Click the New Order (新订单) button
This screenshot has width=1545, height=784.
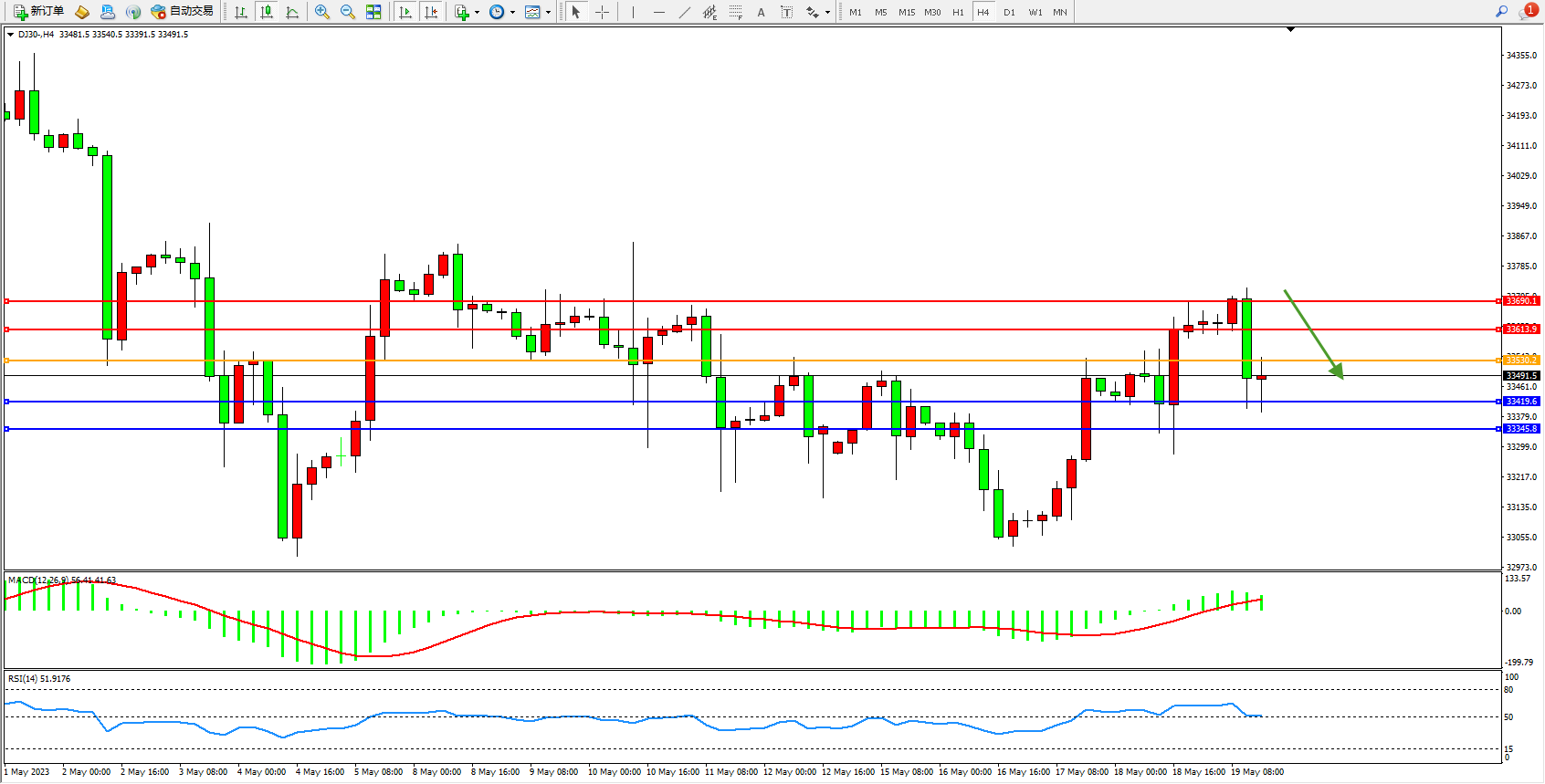tap(38, 12)
